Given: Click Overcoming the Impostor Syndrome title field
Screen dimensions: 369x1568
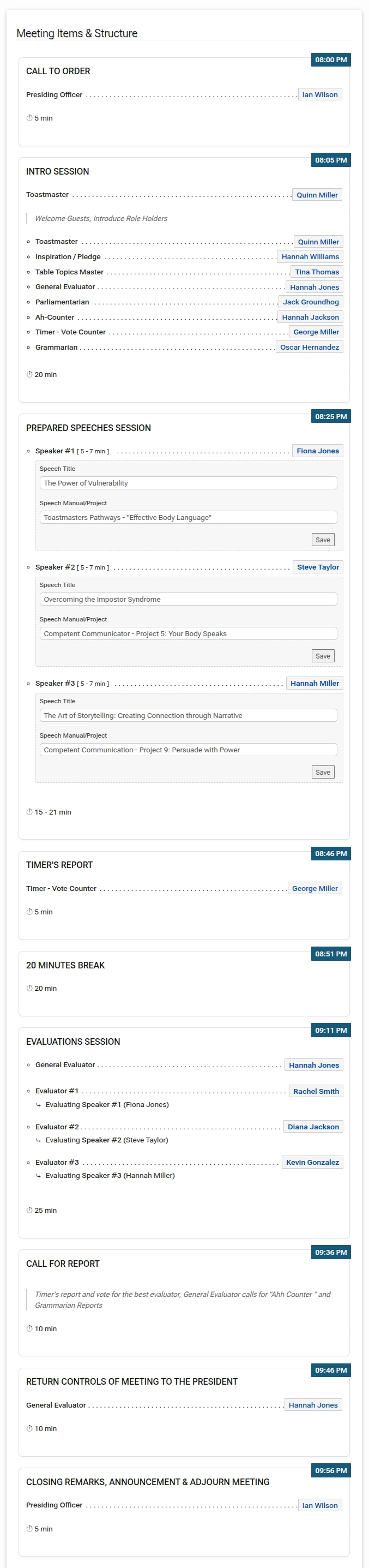Looking at the screenshot, I should pos(188,600).
